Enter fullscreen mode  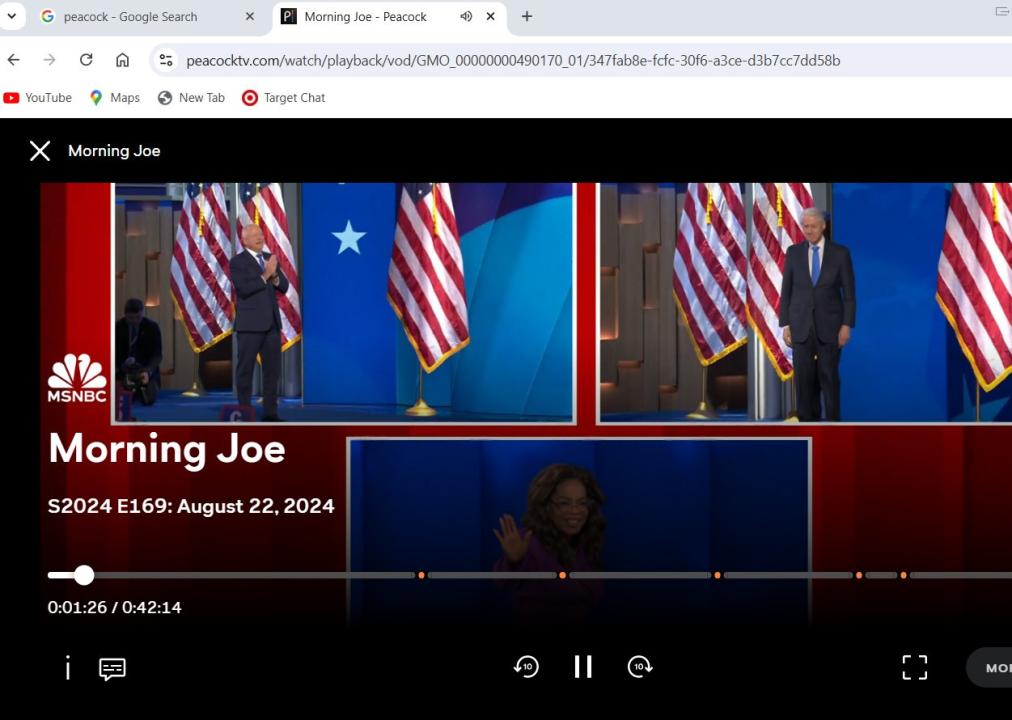pyautogui.click(x=914, y=667)
